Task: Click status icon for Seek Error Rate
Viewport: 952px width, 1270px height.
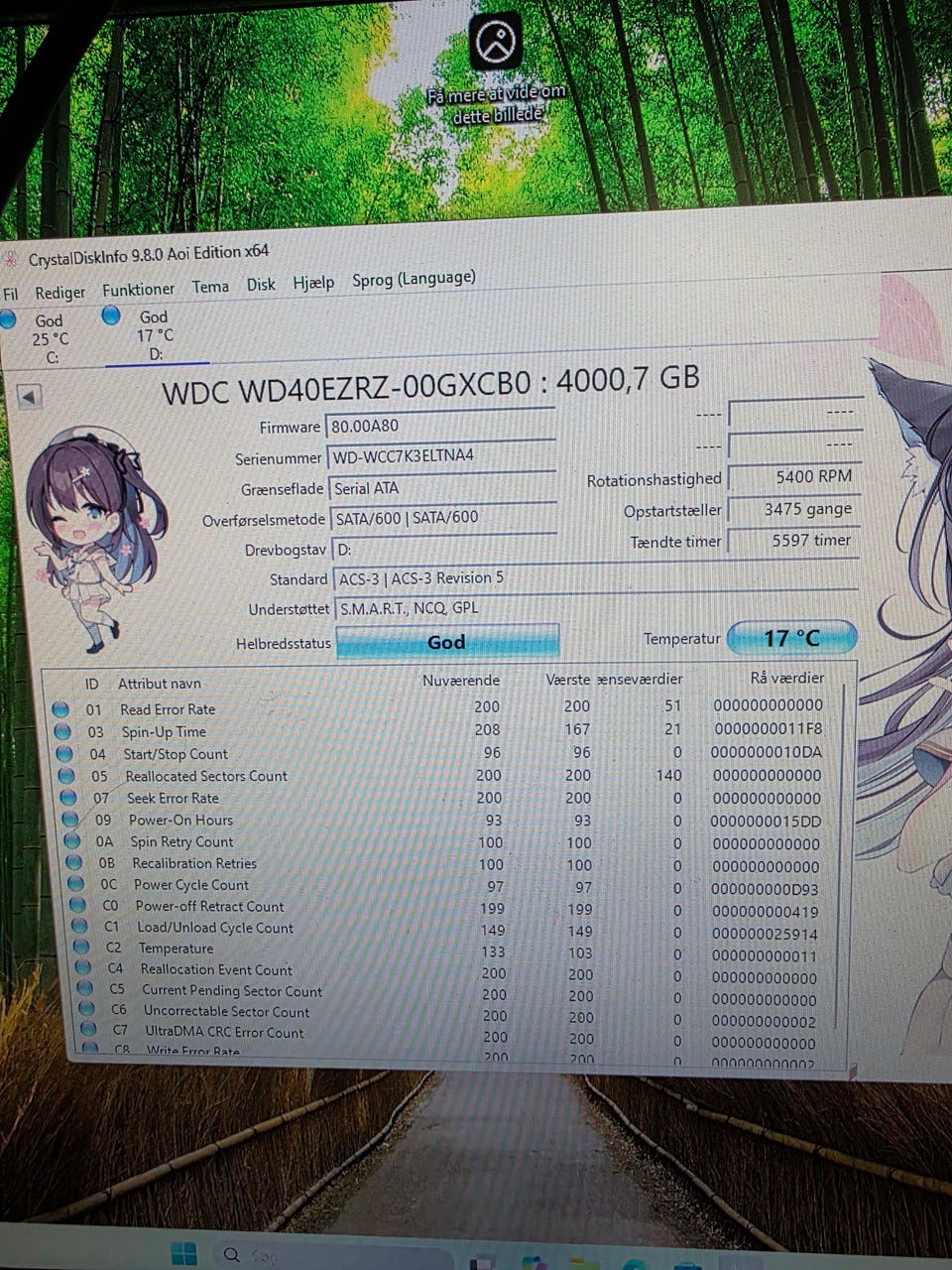Action: pos(67,798)
